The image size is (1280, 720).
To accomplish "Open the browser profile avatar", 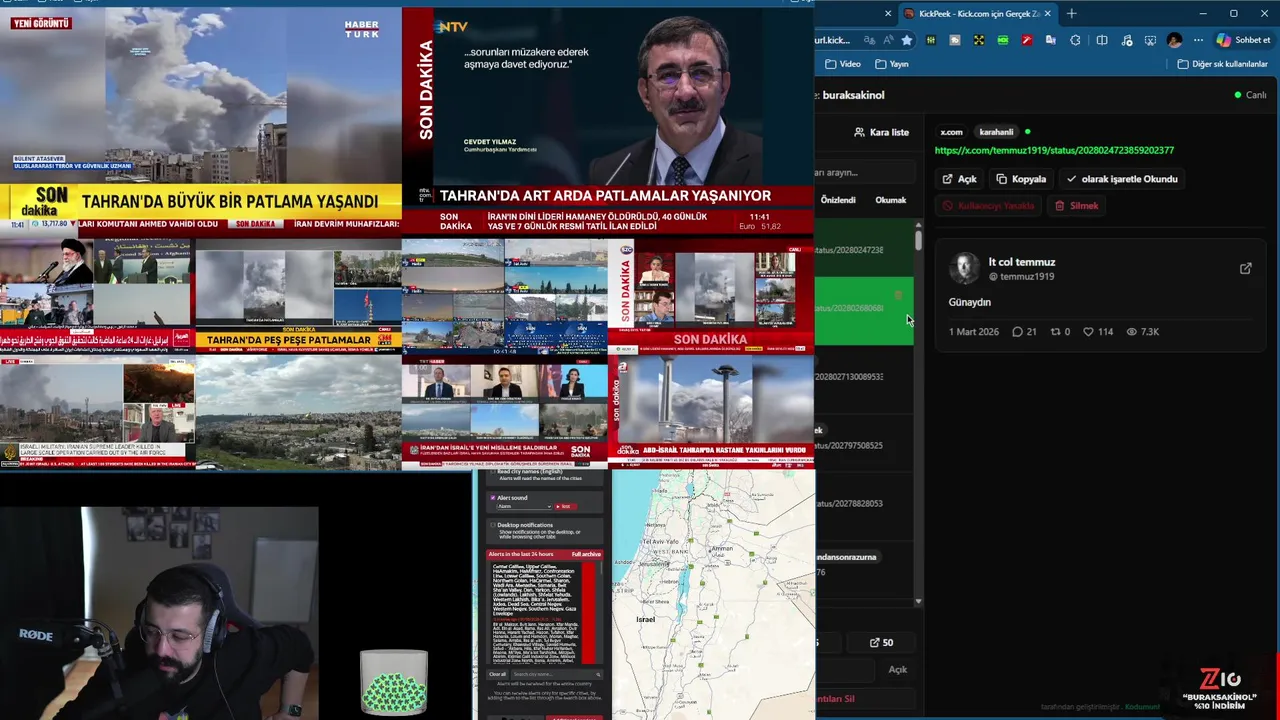I will point(1174,40).
